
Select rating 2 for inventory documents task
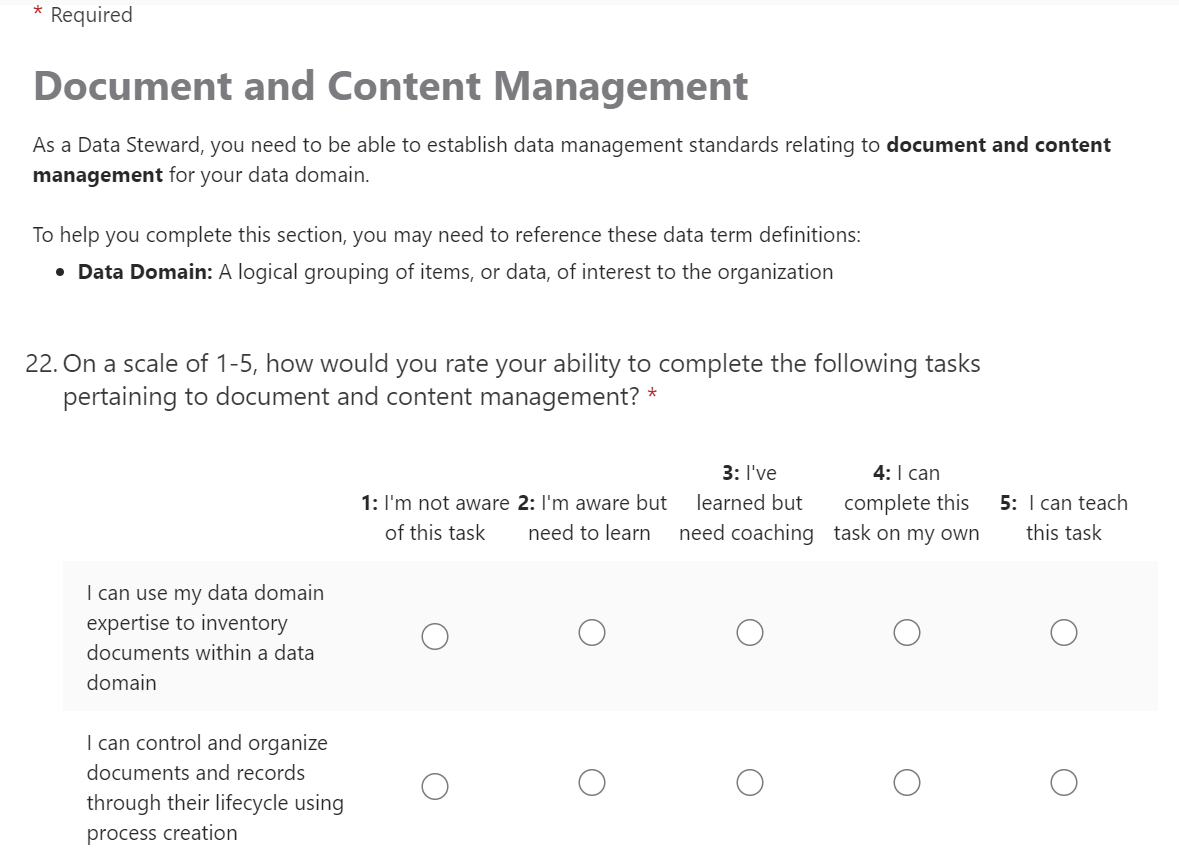pyautogui.click(x=592, y=633)
